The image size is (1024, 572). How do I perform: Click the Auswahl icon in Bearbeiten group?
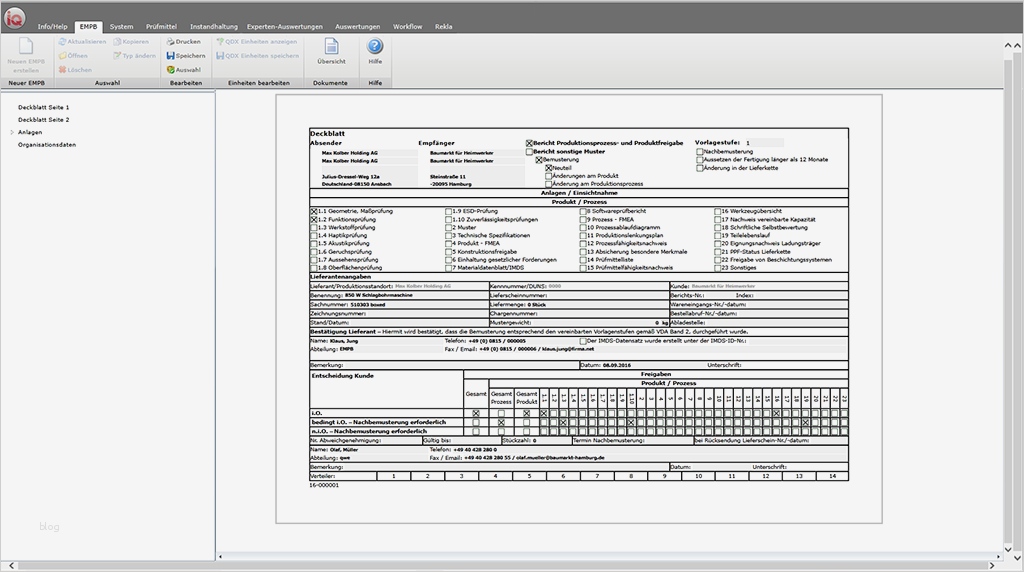coord(171,70)
